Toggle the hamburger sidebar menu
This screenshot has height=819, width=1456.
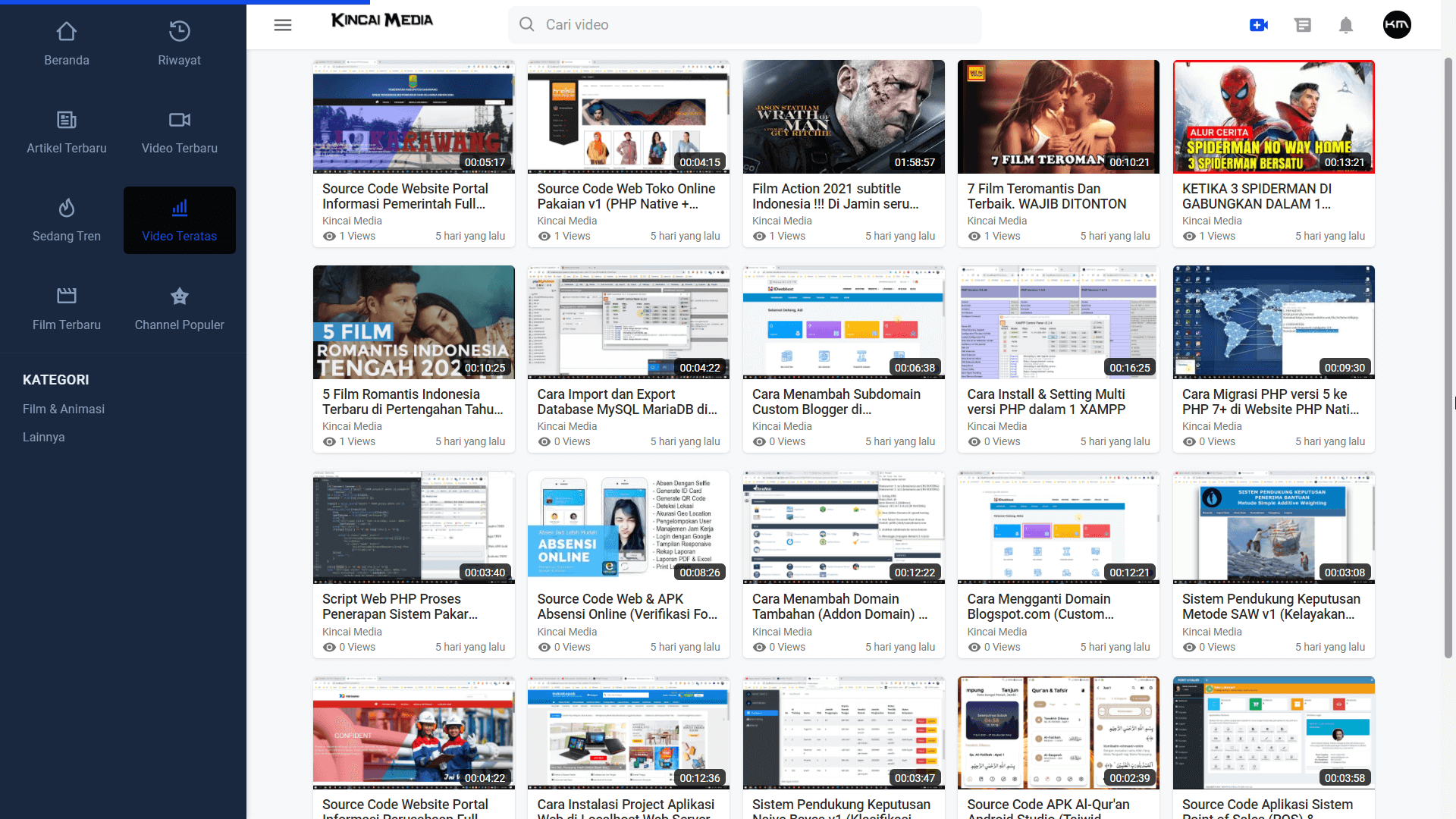click(283, 25)
